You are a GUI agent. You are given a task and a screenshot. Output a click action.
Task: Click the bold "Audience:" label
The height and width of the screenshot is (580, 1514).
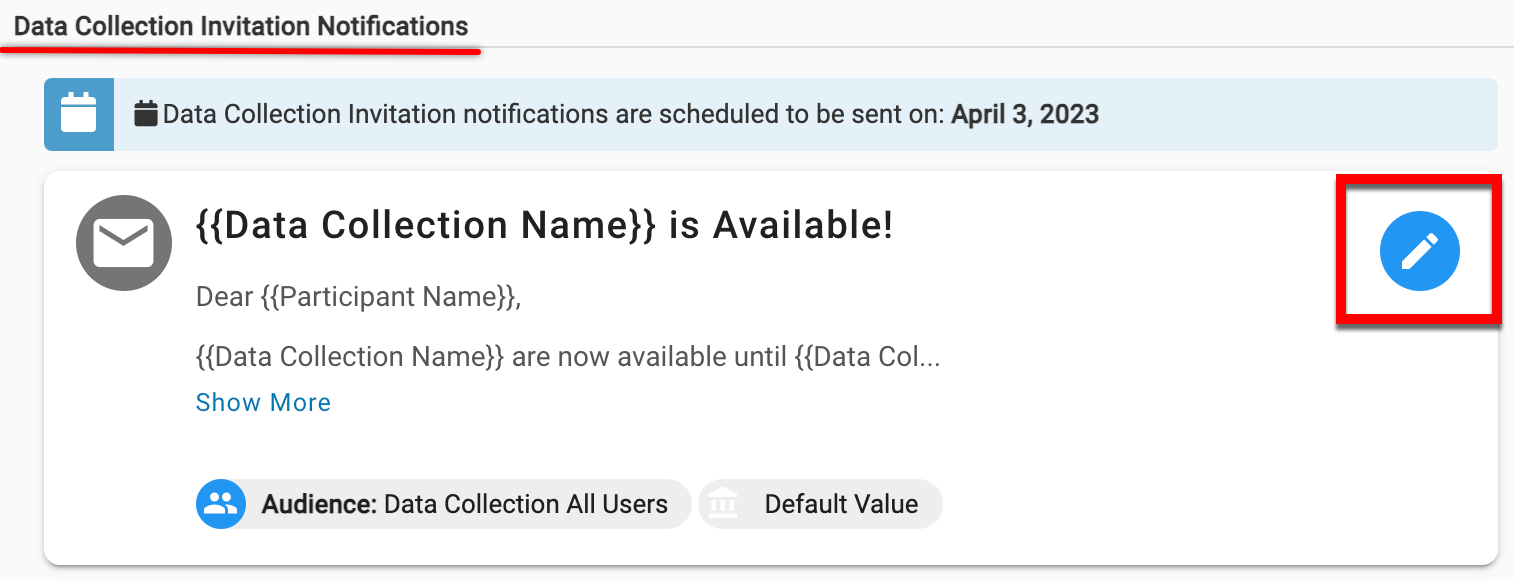[x=319, y=504]
